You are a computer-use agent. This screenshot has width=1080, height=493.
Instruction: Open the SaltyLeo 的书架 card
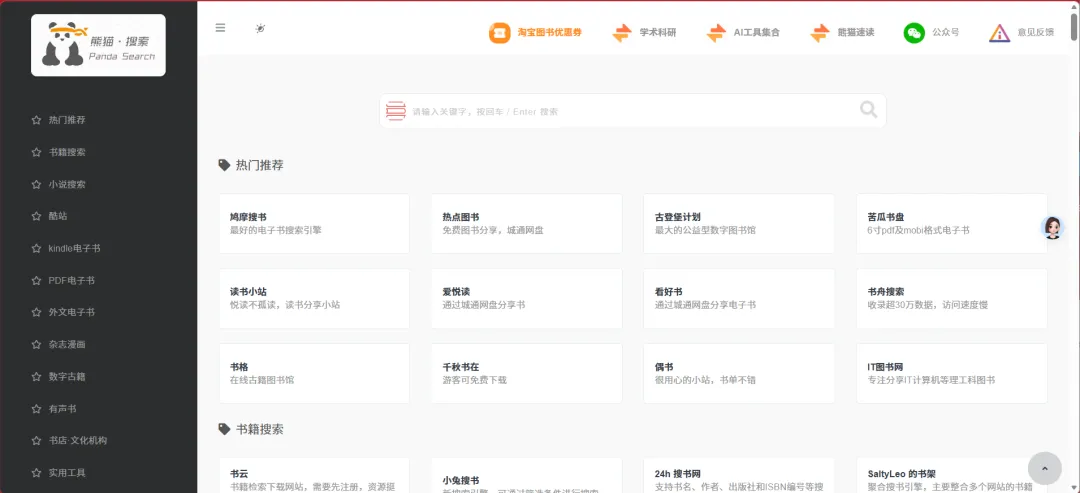click(952, 475)
